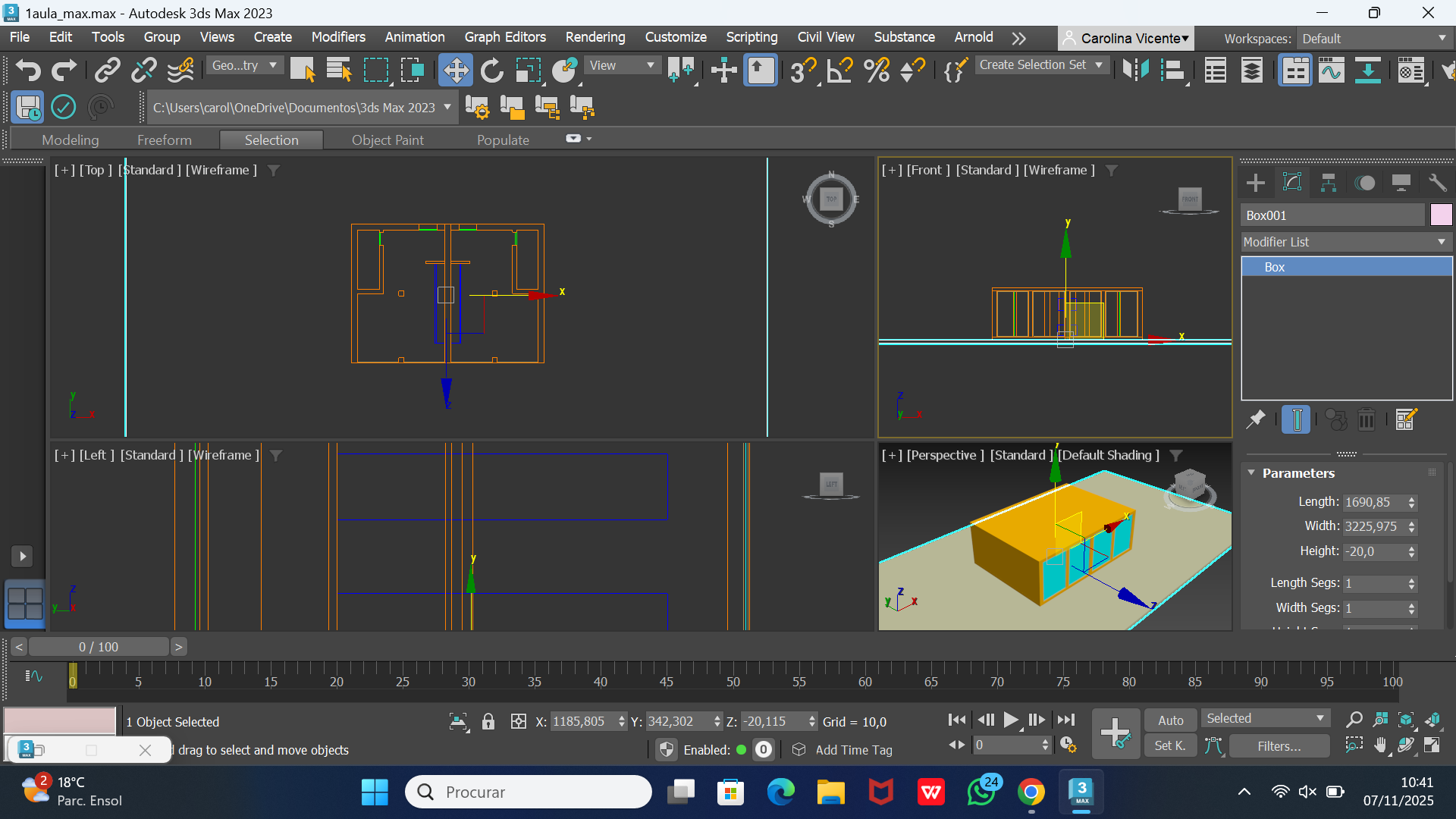Click the Box001 pink color swatch
Image resolution: width=1456 pixels, height=819 pixels.
point(1441,215)
